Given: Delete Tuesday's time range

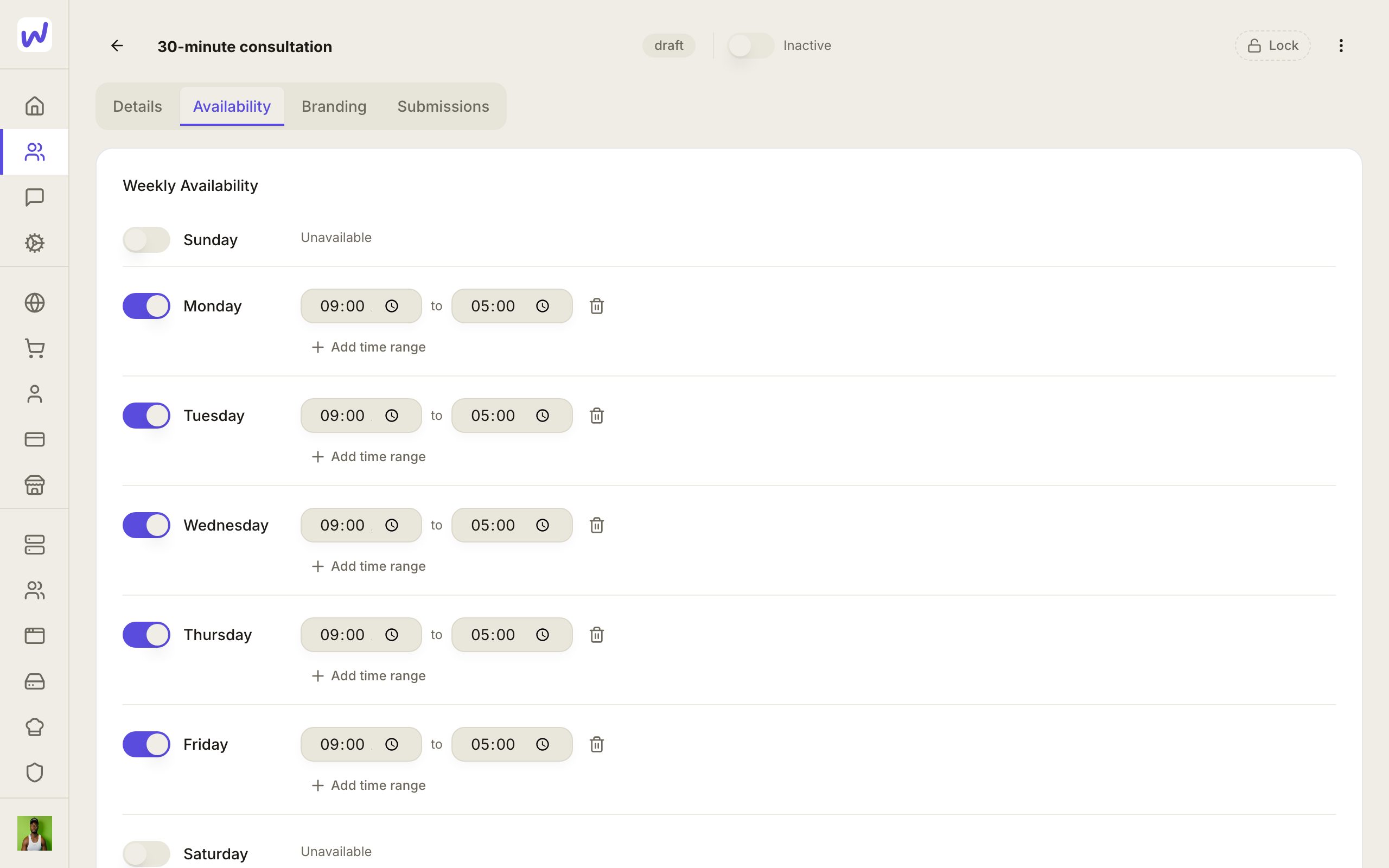Looking at the screenshot, I should click(596, 416).
